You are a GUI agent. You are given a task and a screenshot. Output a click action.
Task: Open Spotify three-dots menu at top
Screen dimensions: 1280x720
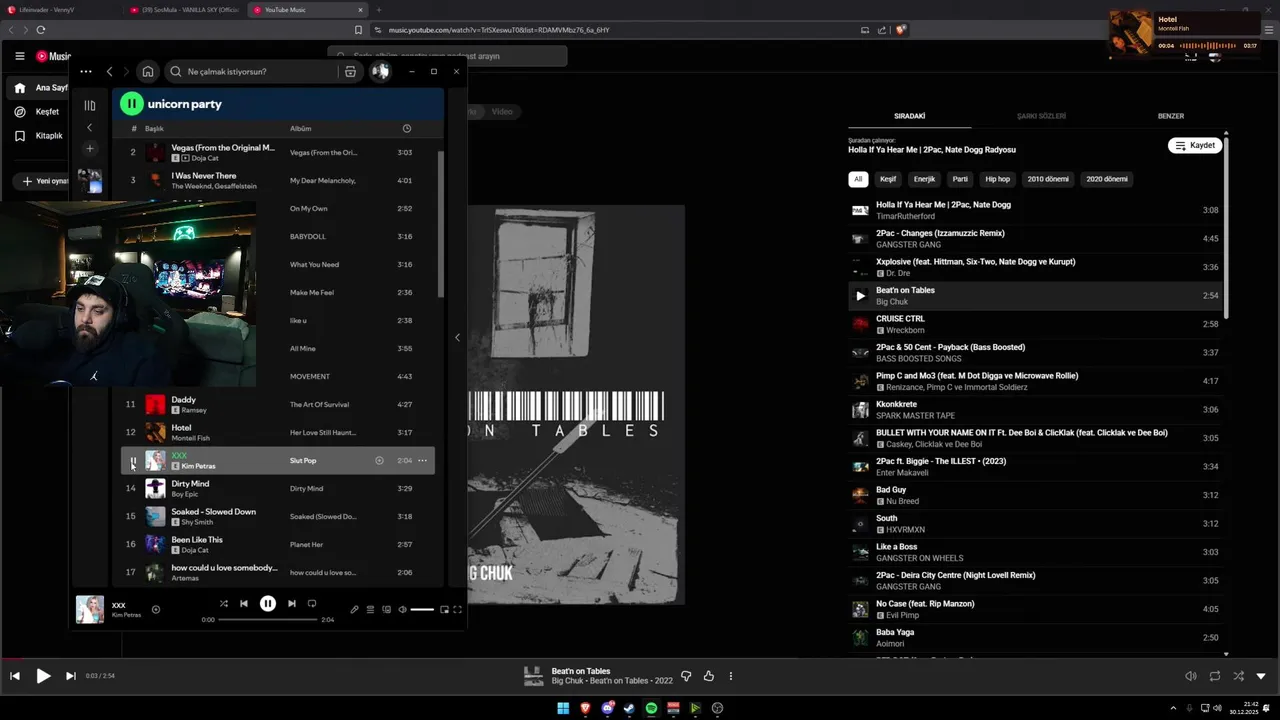coord(86,71)
